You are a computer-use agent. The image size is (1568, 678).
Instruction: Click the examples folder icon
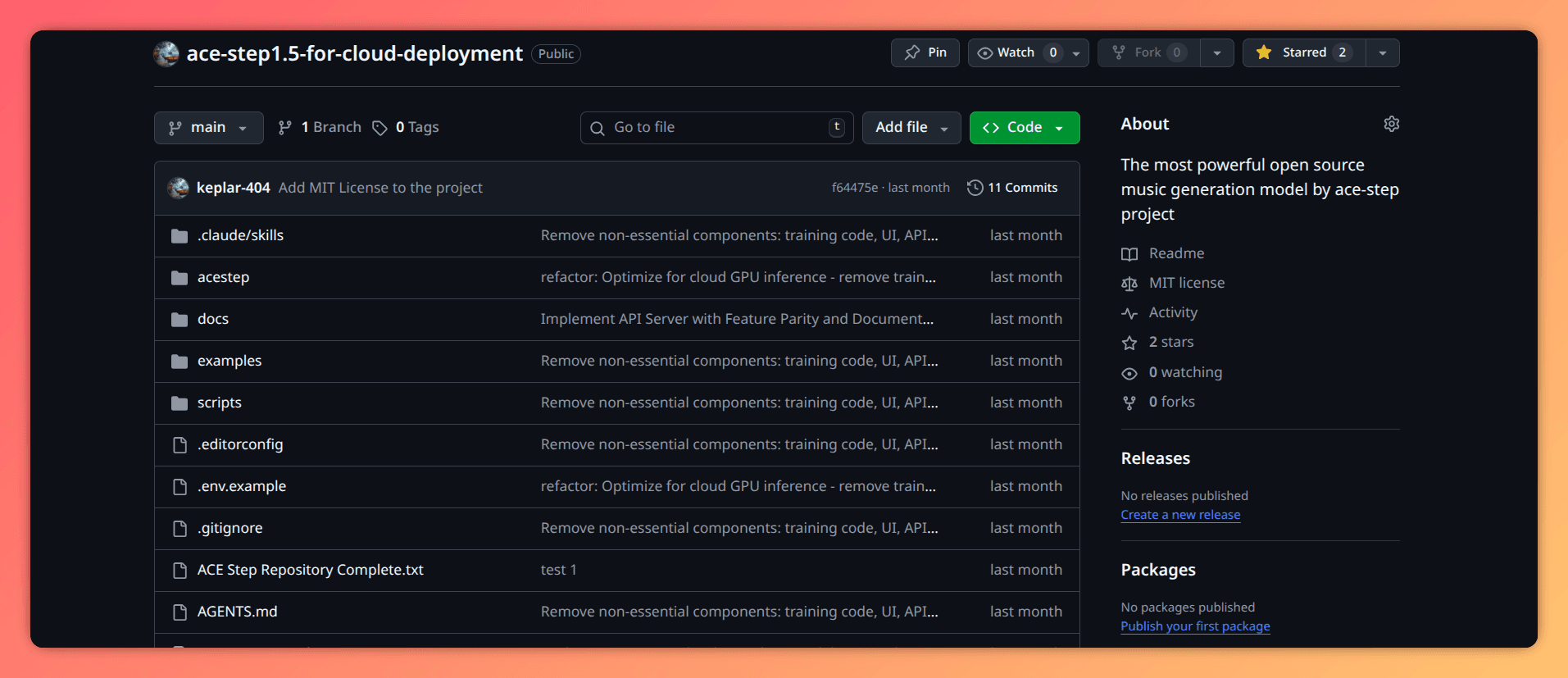pyautogui.click(x=180, y=362)
